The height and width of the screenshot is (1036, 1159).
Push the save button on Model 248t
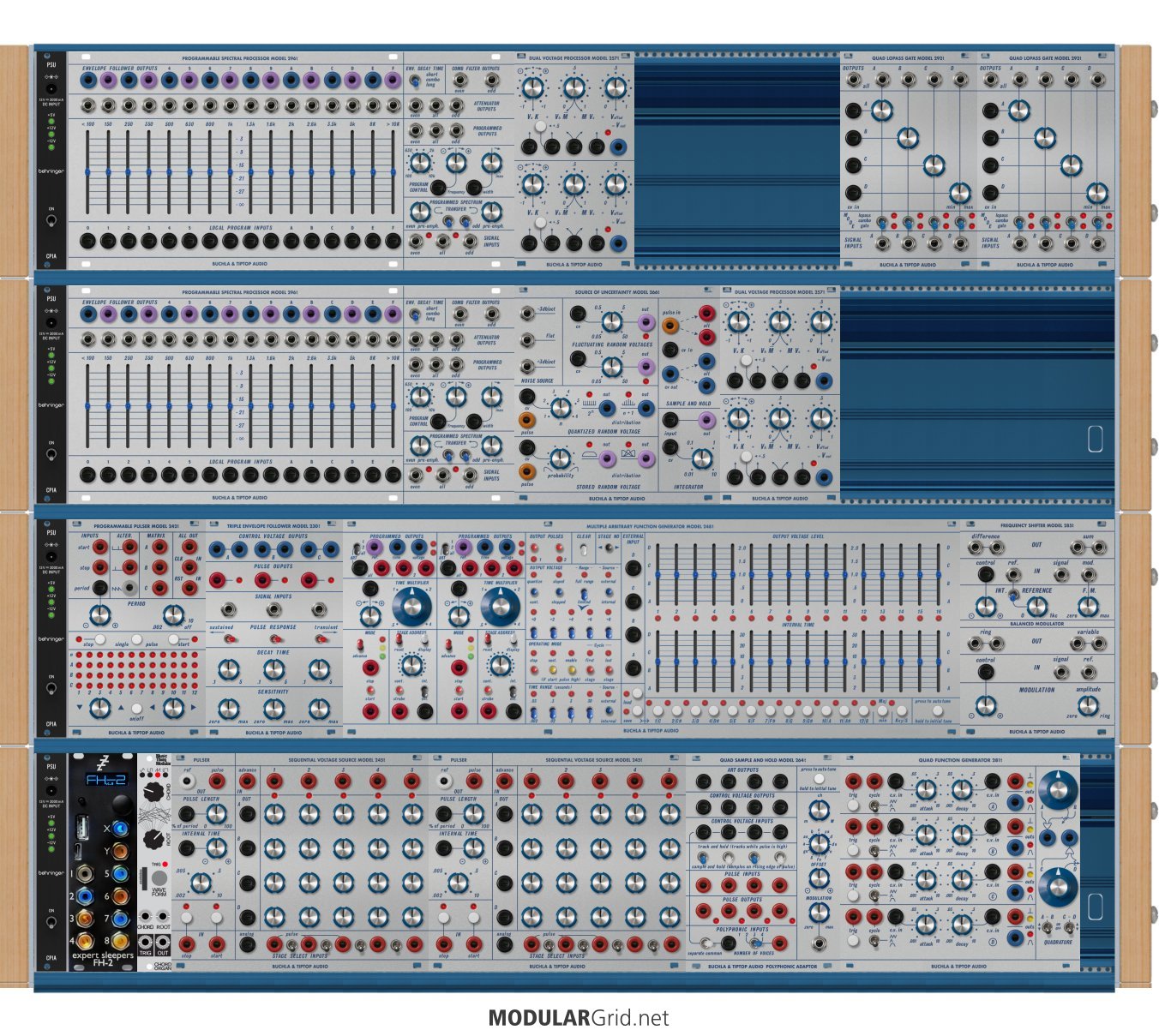638,711
